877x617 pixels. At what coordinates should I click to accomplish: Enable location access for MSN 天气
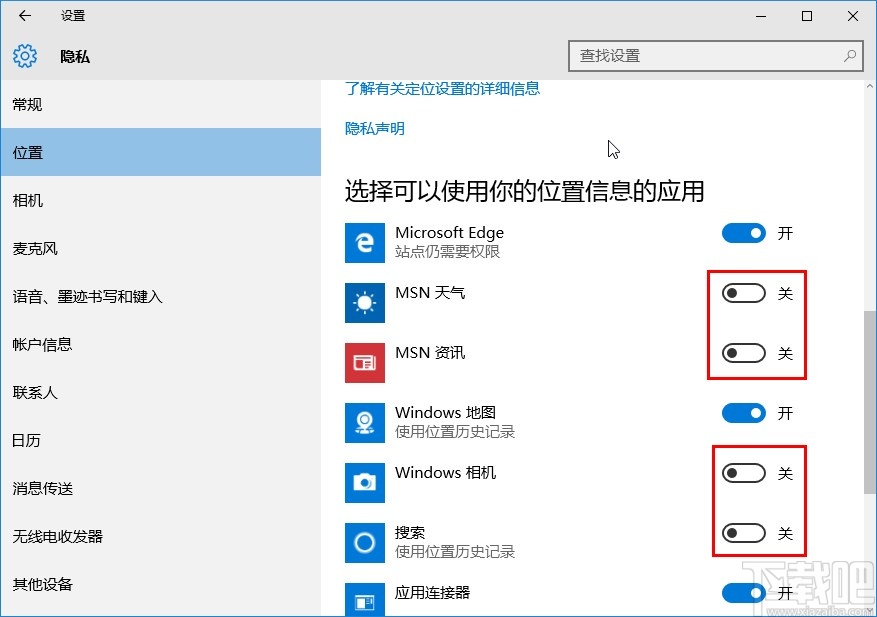coord(743,292)
